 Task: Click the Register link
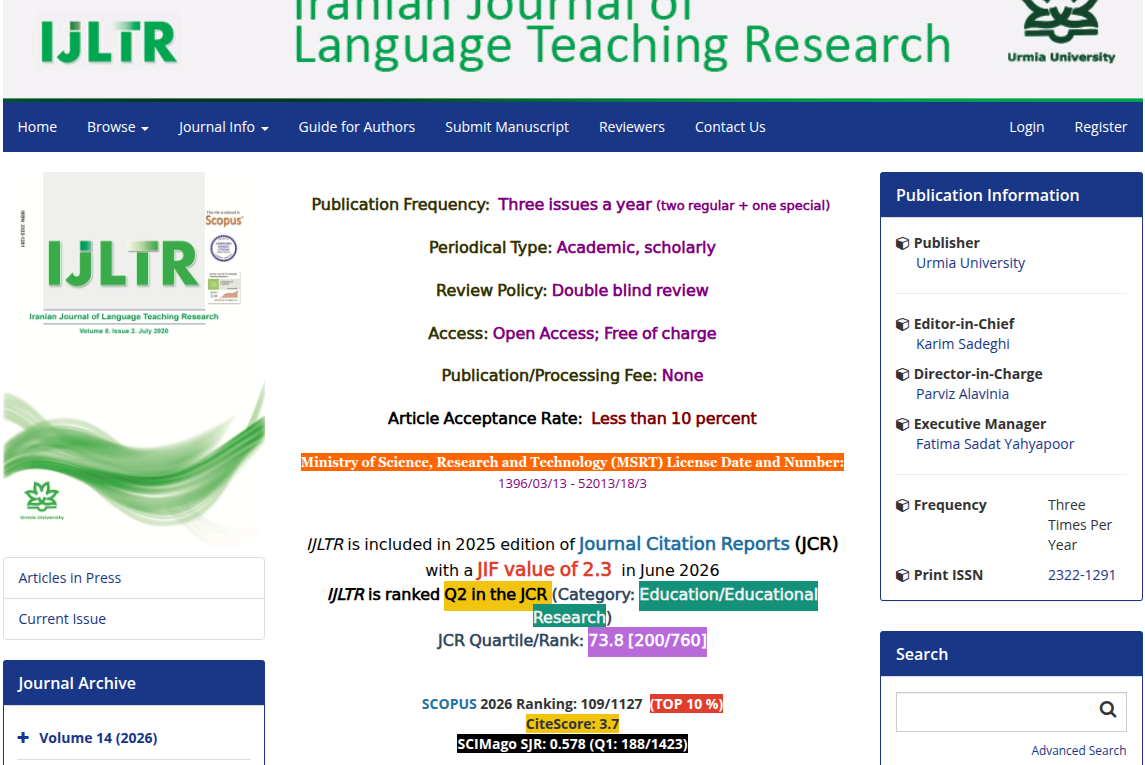click(1100, 127)
